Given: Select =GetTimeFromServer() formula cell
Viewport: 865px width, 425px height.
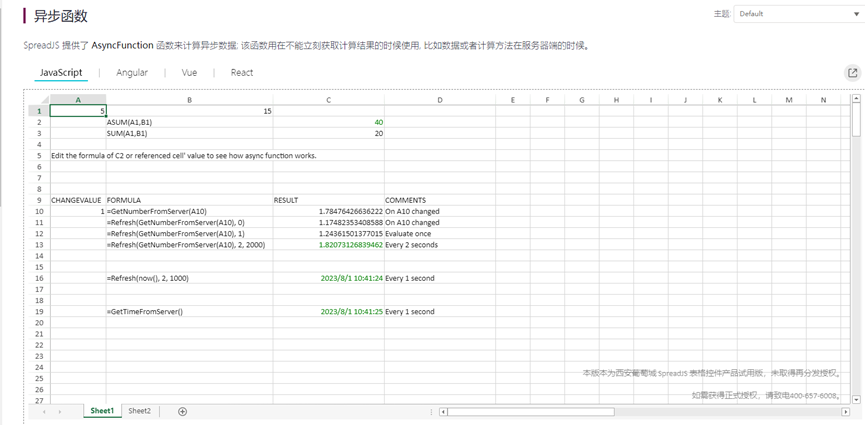Looking at the screenshot, I should pos(189,311).
